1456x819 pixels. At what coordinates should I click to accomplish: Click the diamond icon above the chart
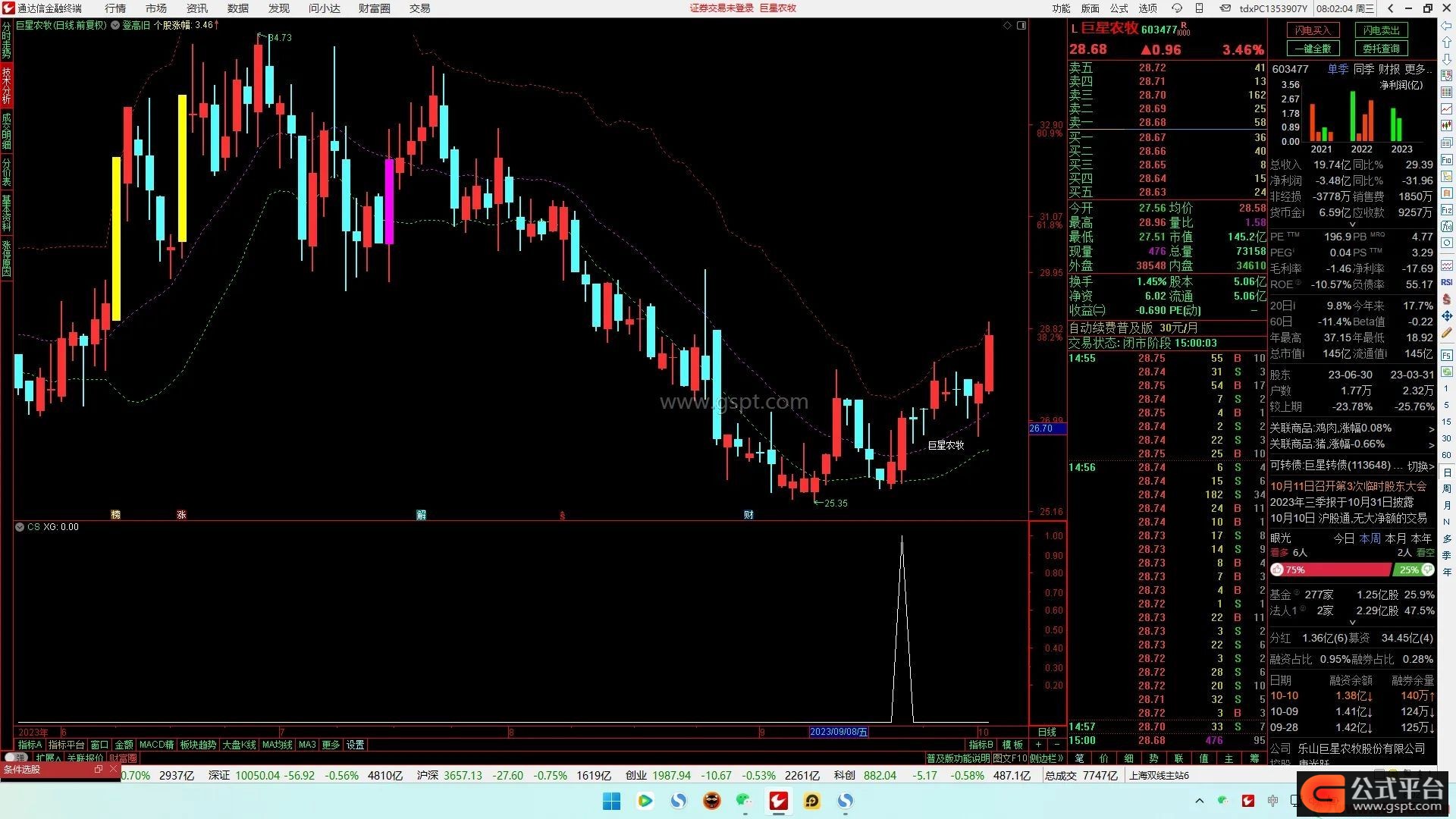1007,25
